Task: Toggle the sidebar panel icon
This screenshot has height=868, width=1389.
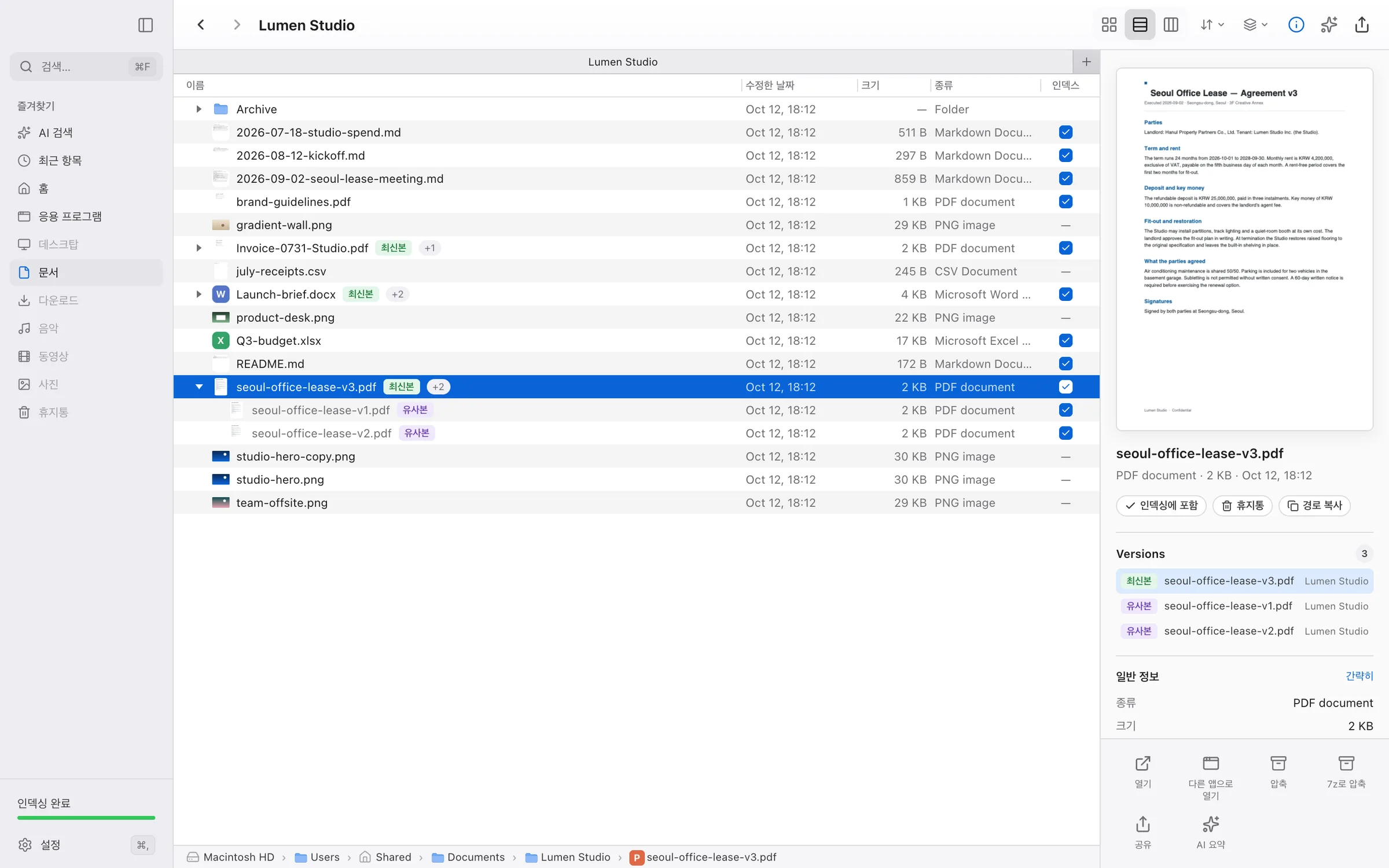Action: click(145, 25)
